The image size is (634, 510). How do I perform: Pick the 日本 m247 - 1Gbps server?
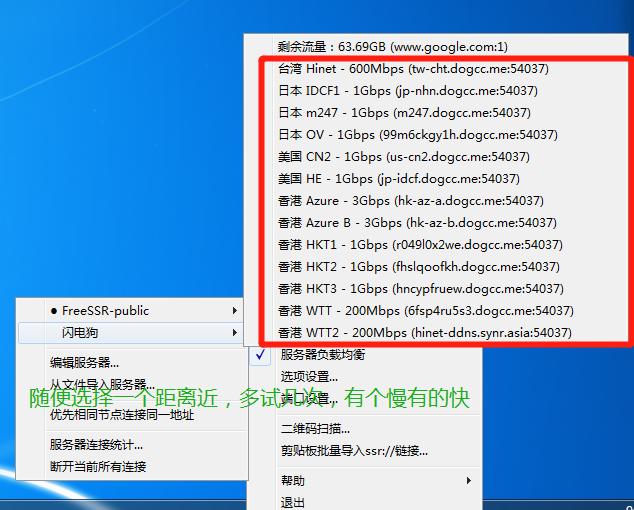[x=436, y=112]
